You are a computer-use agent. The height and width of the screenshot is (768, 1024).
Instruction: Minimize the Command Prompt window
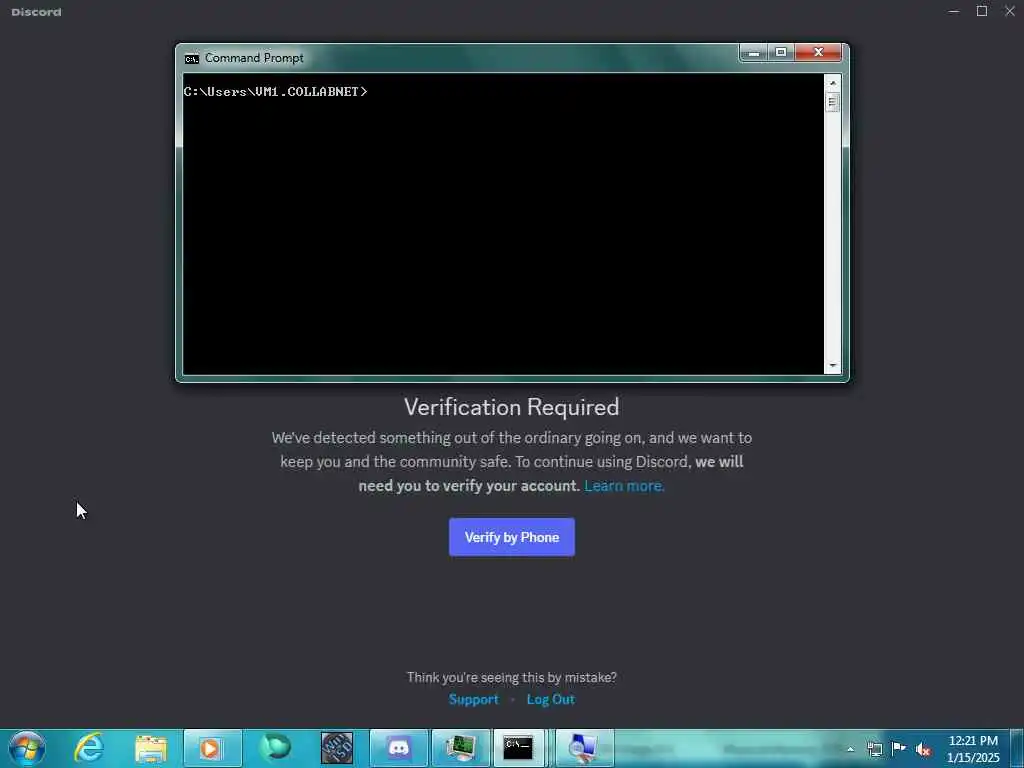click(x=754, y=53)
